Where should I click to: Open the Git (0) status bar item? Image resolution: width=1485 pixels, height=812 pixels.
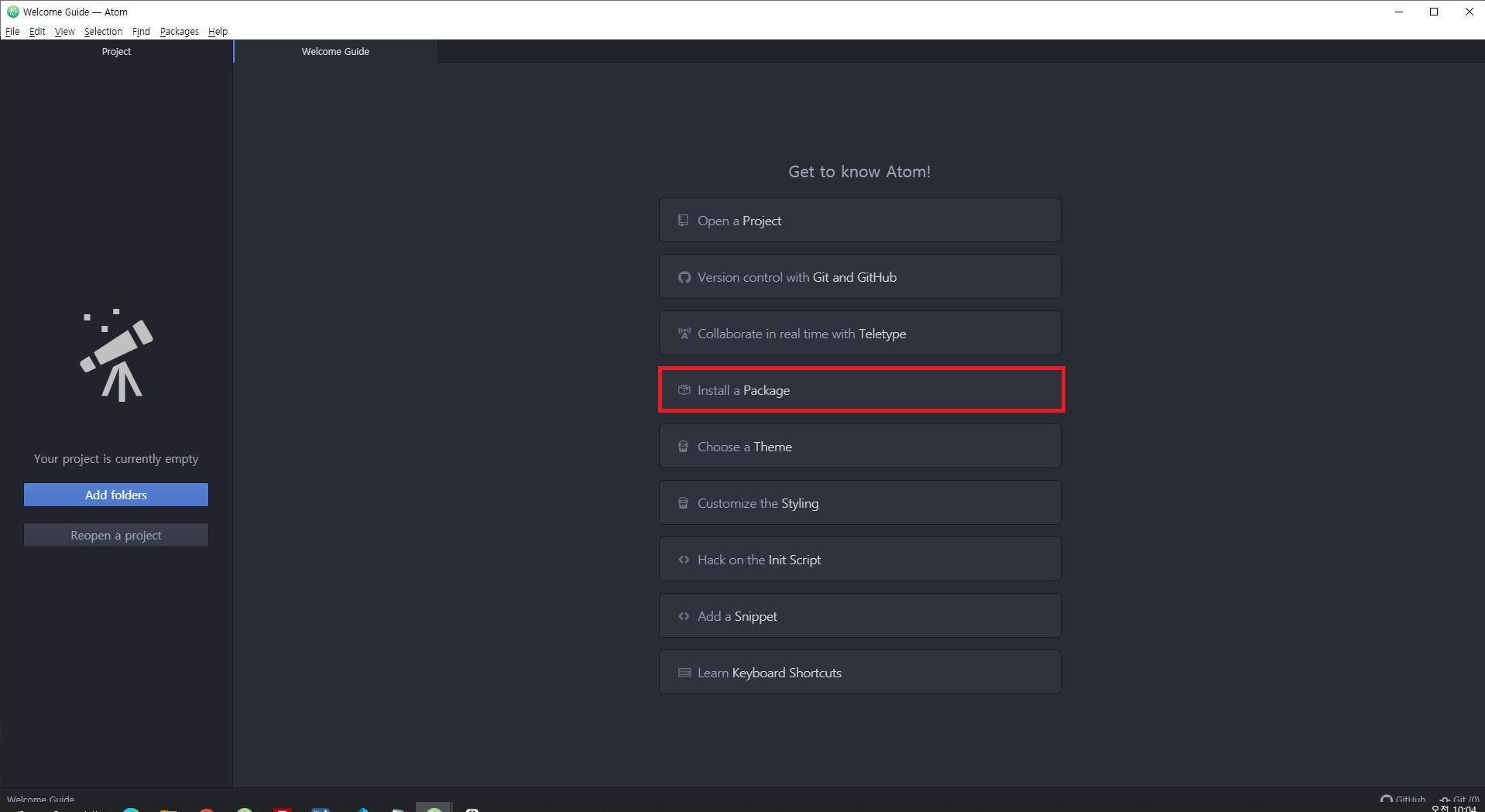1459,800
